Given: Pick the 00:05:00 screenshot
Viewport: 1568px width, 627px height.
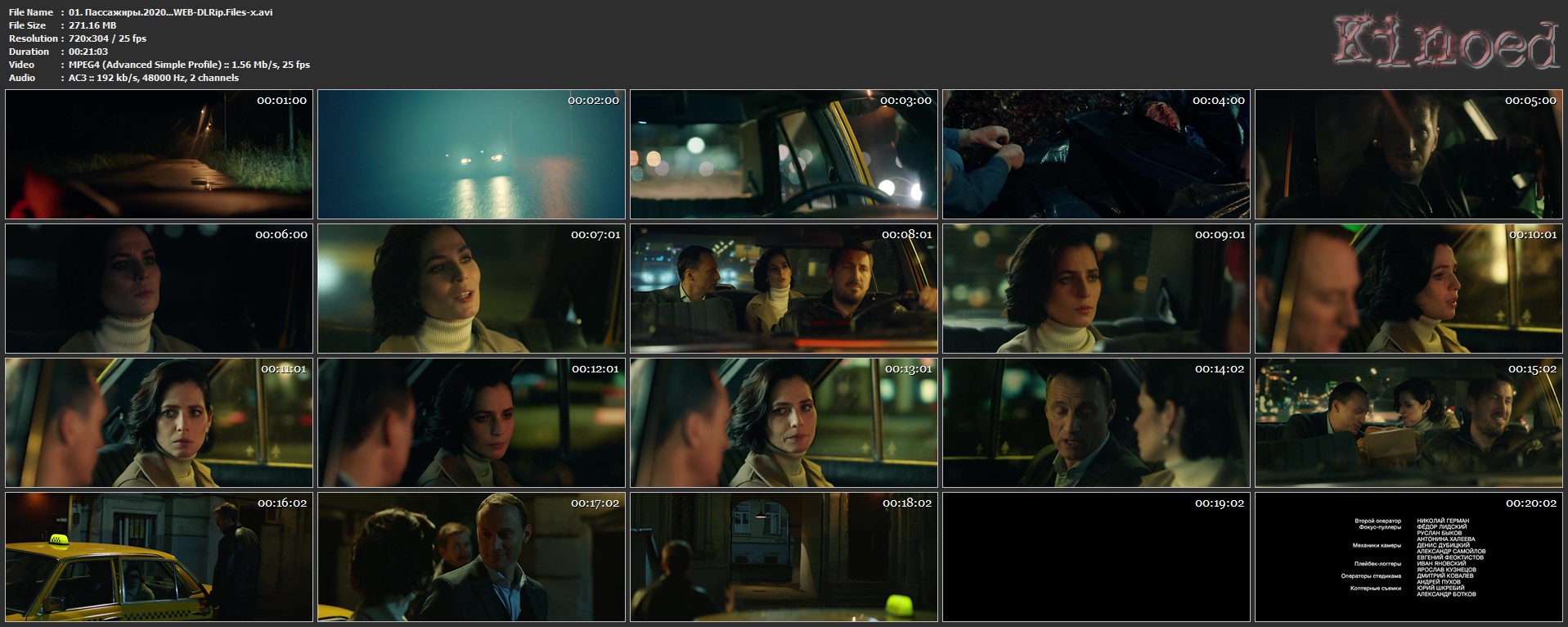Looking at the screenshot, I should tap(1409, 154).
